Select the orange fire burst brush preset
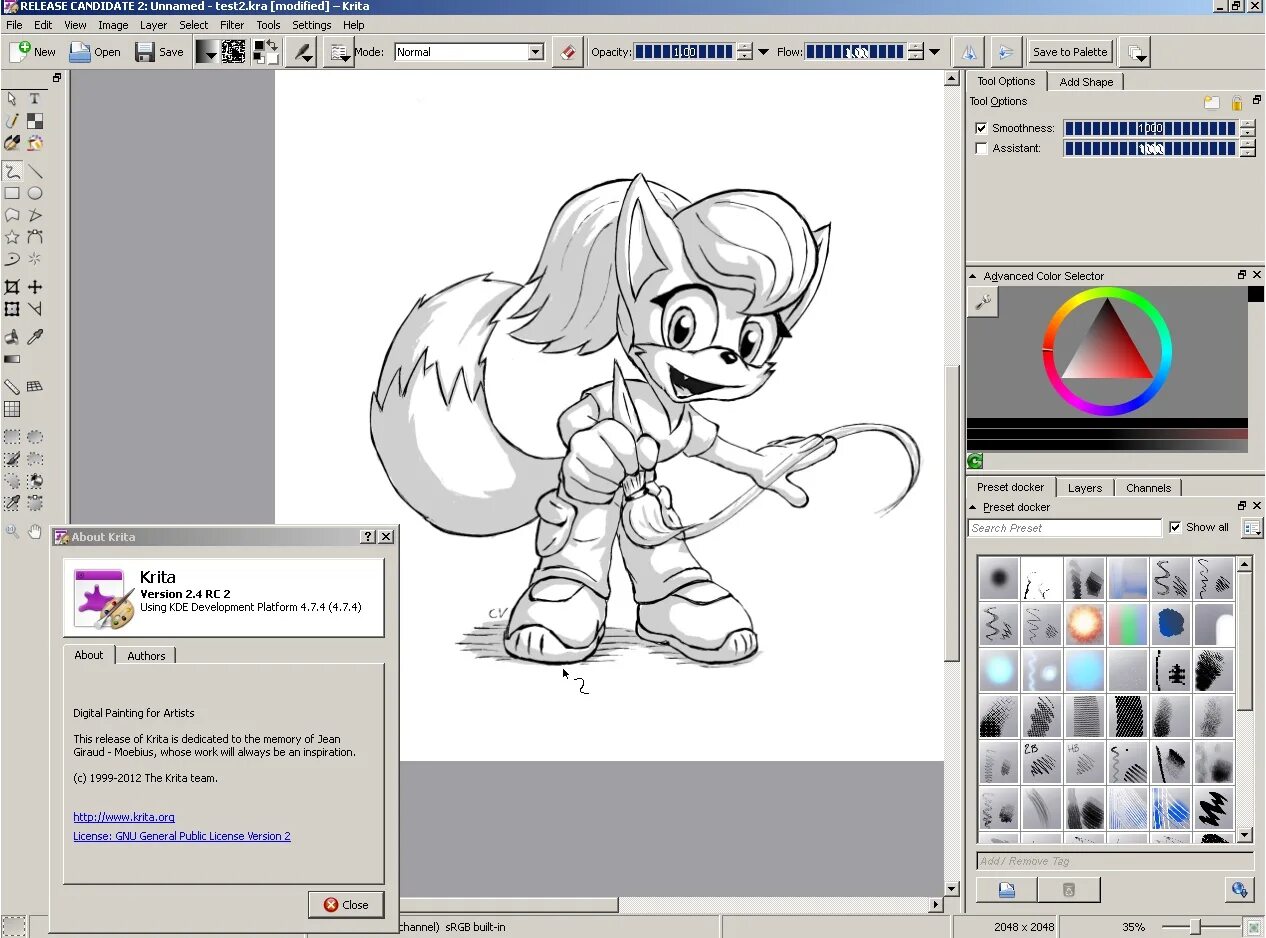 [1084, 625]
